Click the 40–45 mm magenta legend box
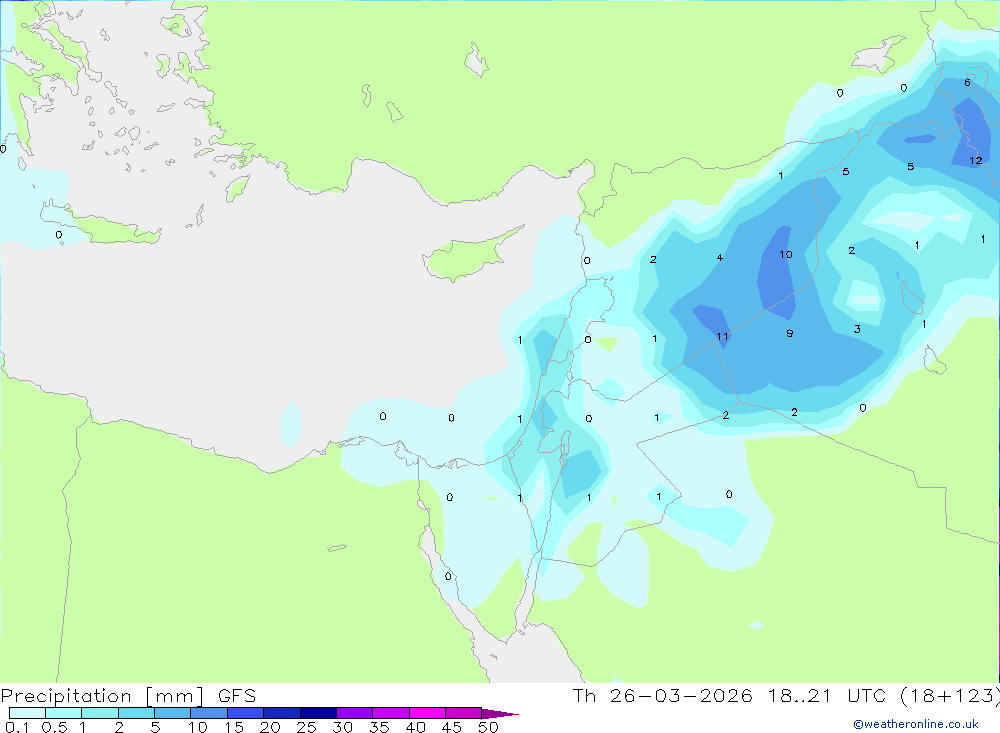Screen dimensions: 1000x733 (x=427, y=713)
